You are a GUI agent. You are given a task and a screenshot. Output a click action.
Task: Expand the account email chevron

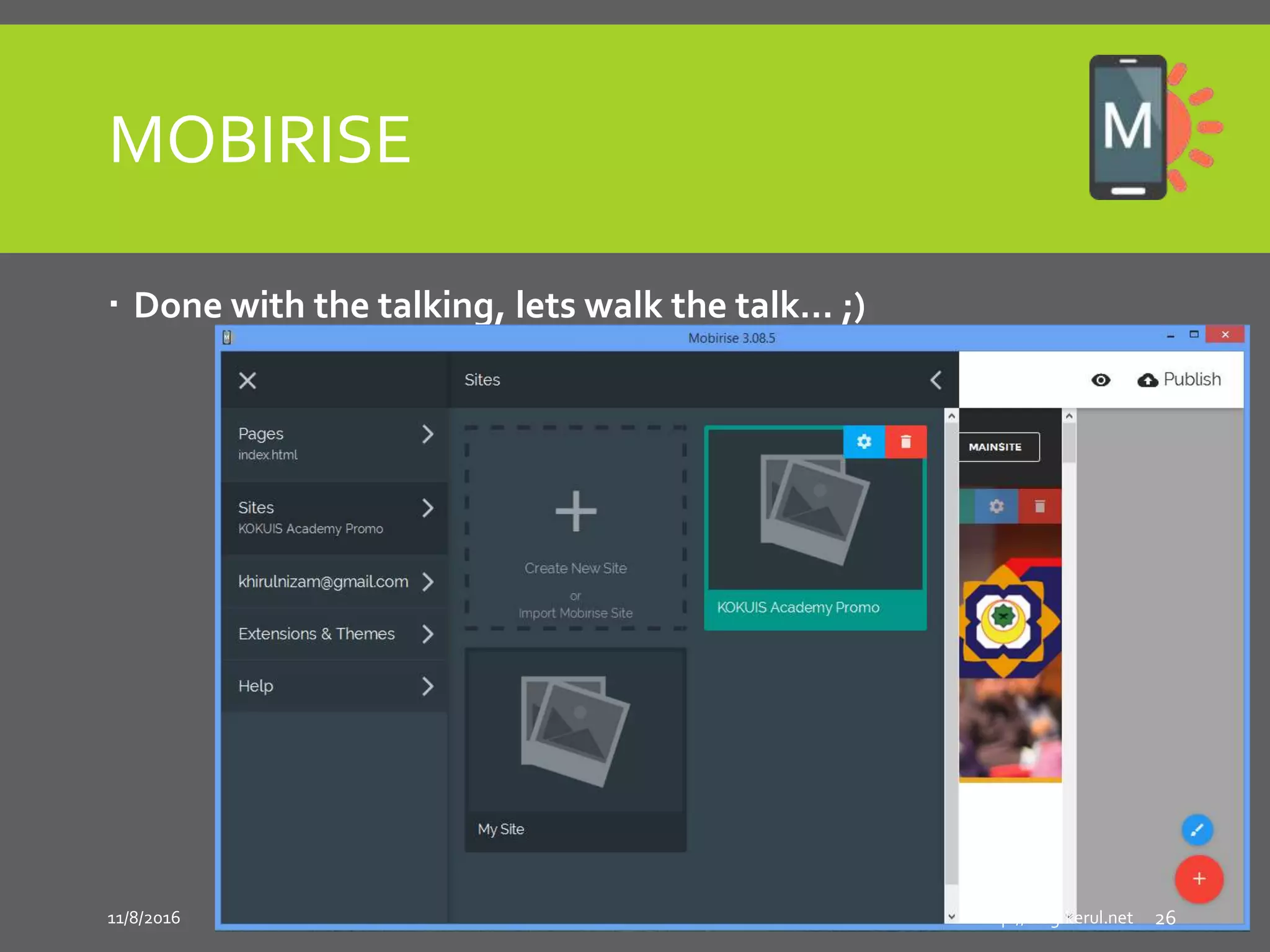click(x=427, y=582)
